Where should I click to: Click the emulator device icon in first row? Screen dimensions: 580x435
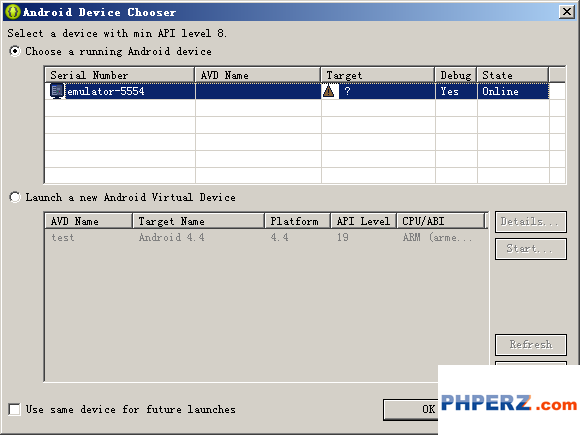click(x=57, y=91)
